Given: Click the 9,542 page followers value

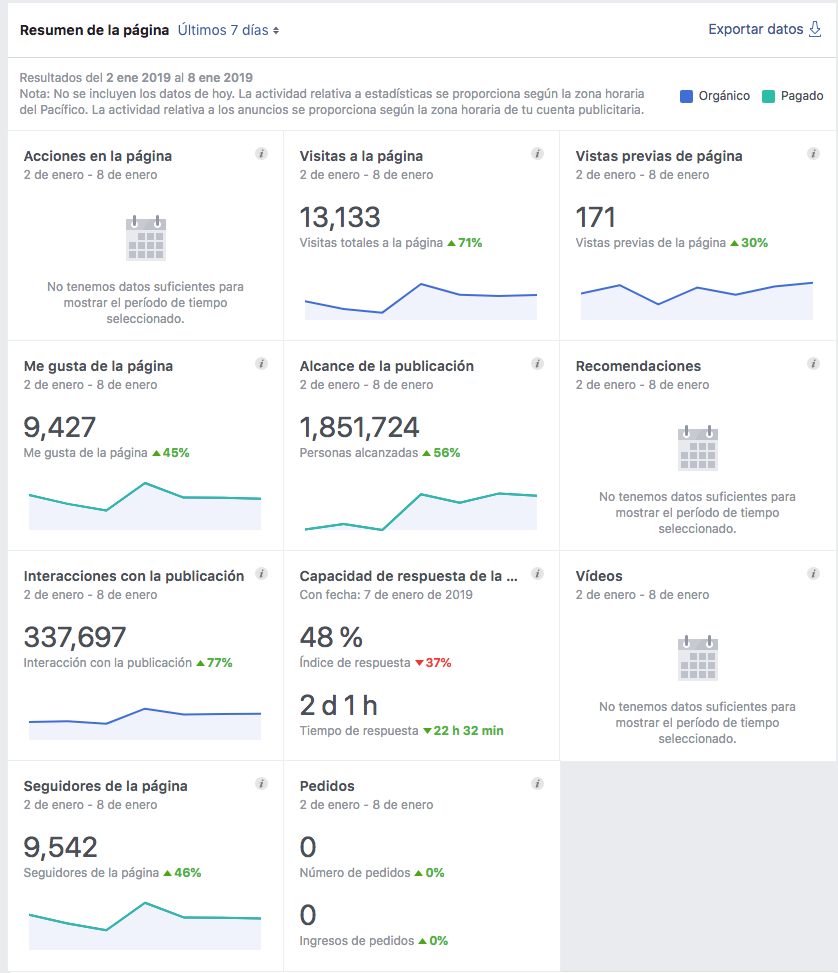Looking at the screenshot, I should (x=61, y=848).
